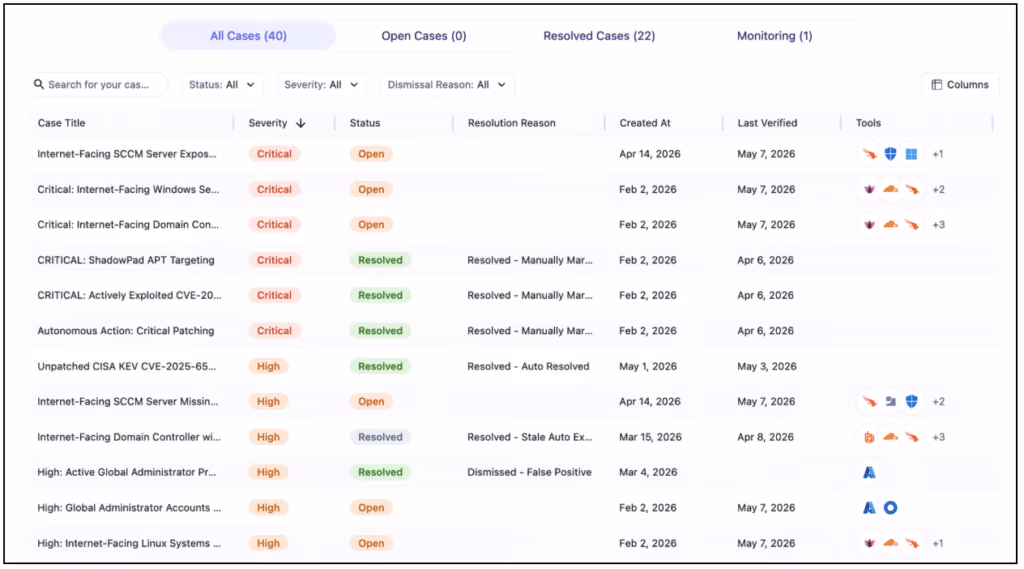Click falcon icon in Internet-Facing Windows Se row
Image resolution: width=1024 pixels, height=569 pixels.
912,189
